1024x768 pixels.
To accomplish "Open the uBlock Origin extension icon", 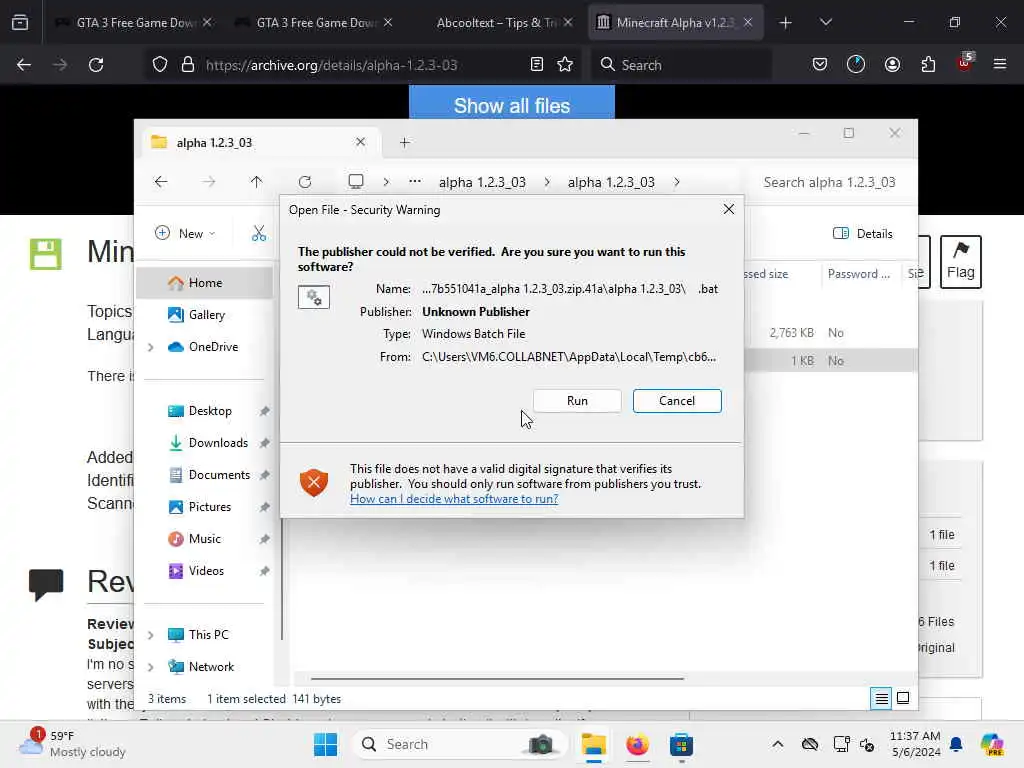I will tap(965, 63).
